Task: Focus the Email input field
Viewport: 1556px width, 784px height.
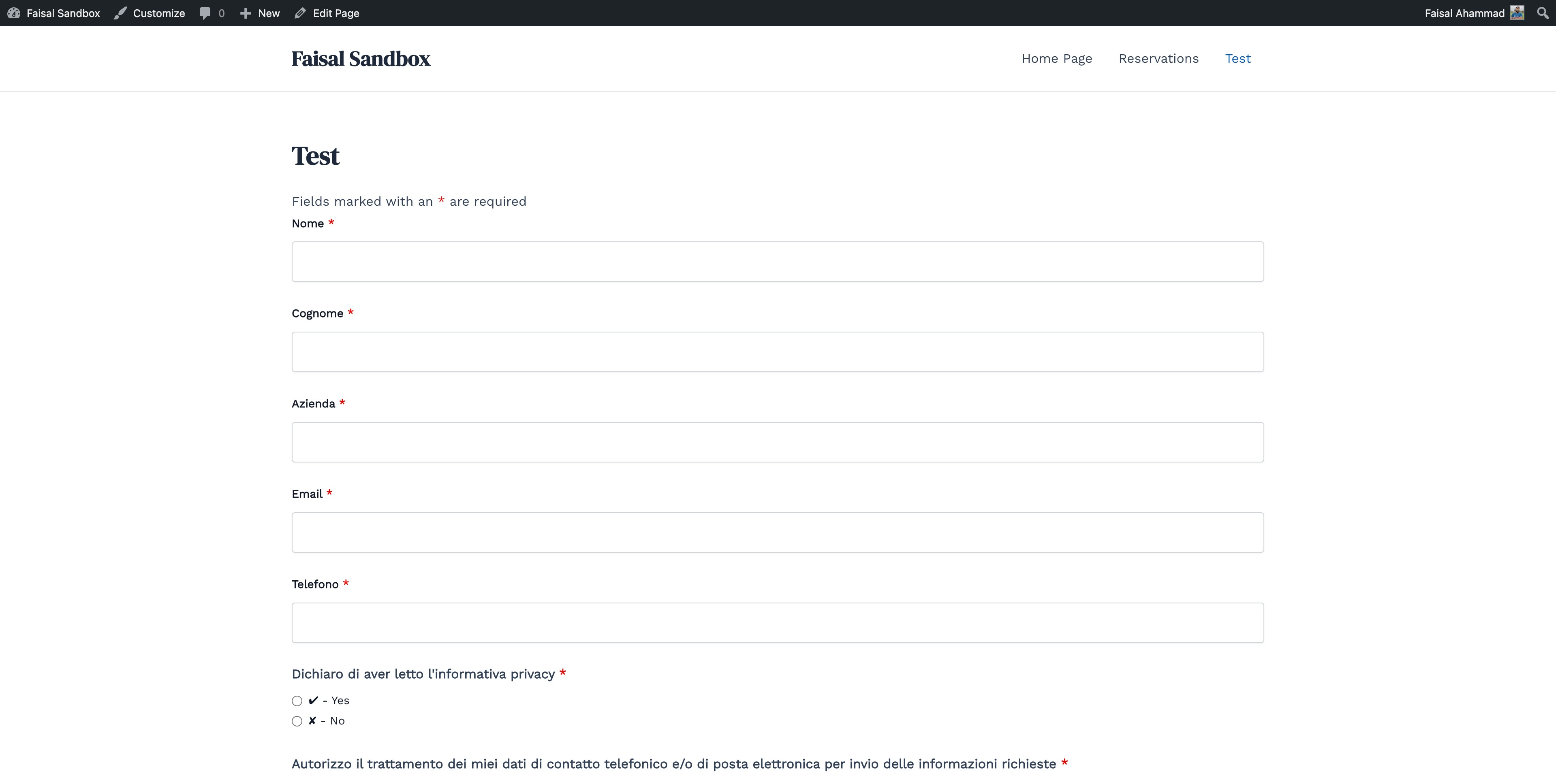Action: 778,533
